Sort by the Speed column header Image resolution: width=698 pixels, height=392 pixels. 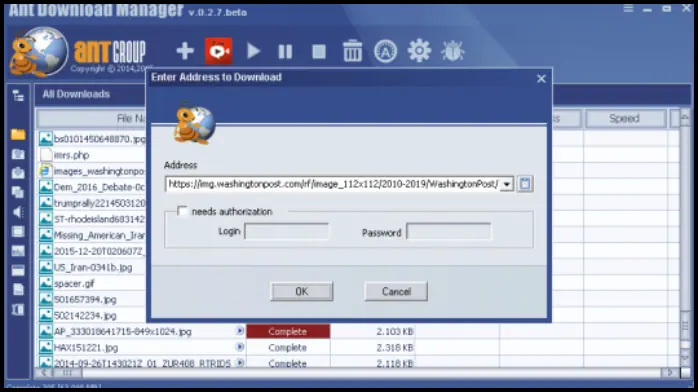[624, 118]
